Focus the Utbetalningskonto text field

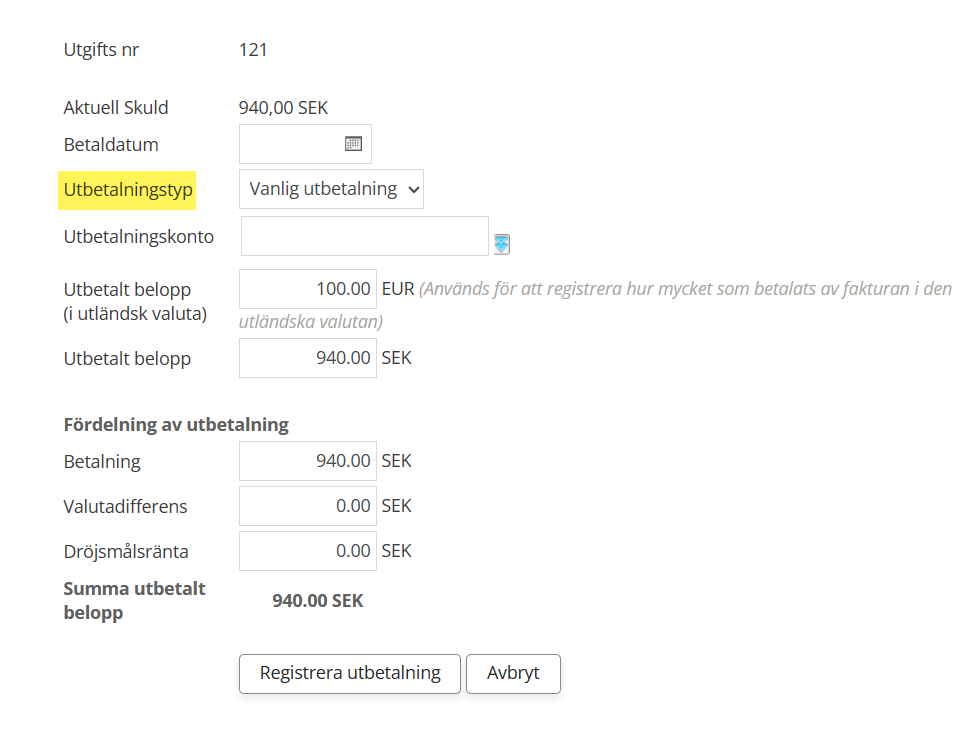coord(364,237)
